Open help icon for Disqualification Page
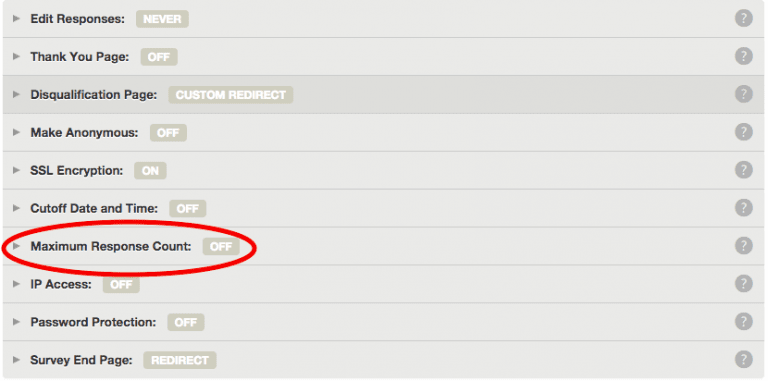 [744, 94]
